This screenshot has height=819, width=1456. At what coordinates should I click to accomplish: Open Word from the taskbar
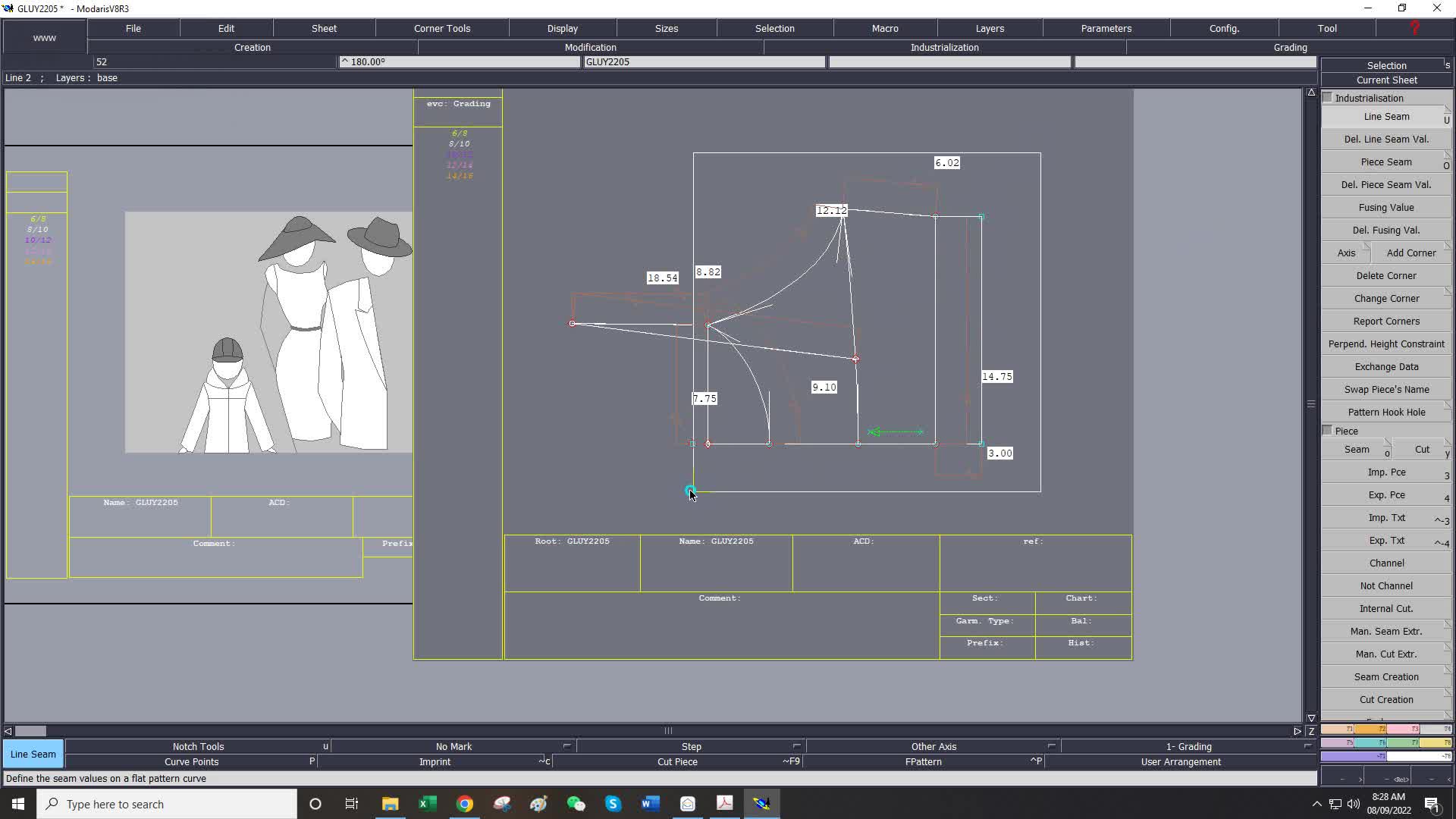(650, 804)
